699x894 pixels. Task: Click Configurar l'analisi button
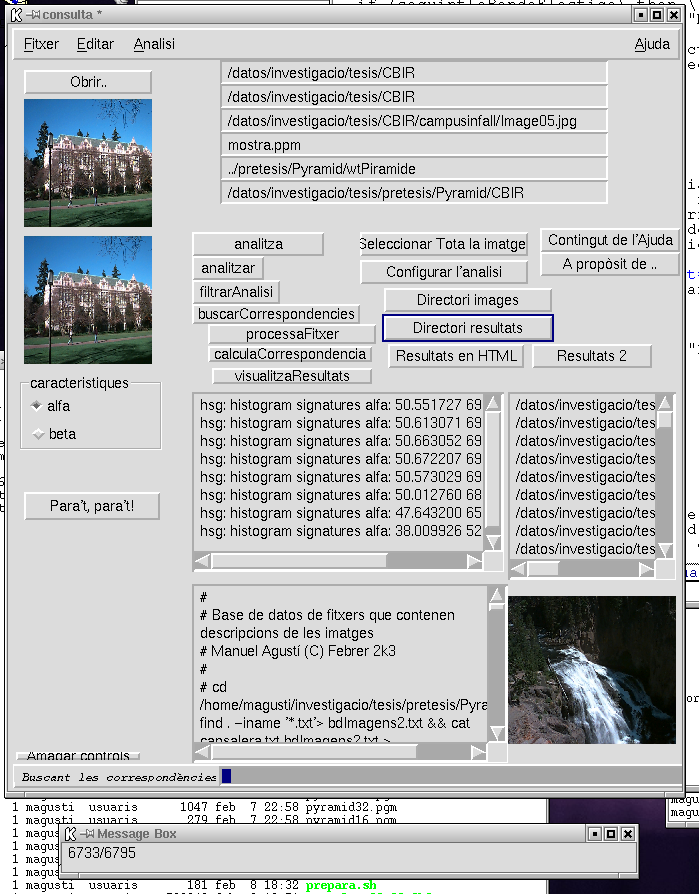(x=444, y=272)
